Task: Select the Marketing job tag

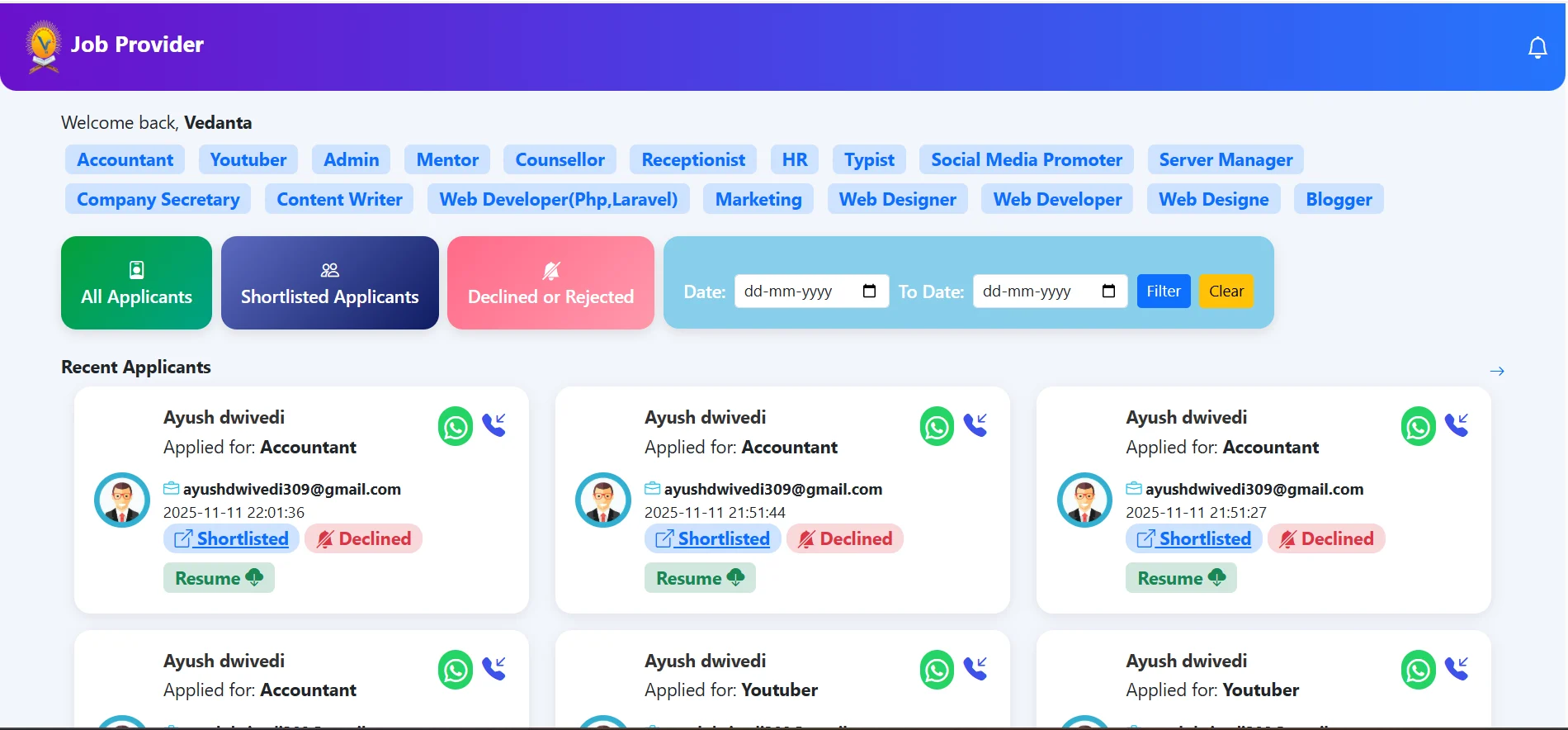Action: tap(758, 199)
